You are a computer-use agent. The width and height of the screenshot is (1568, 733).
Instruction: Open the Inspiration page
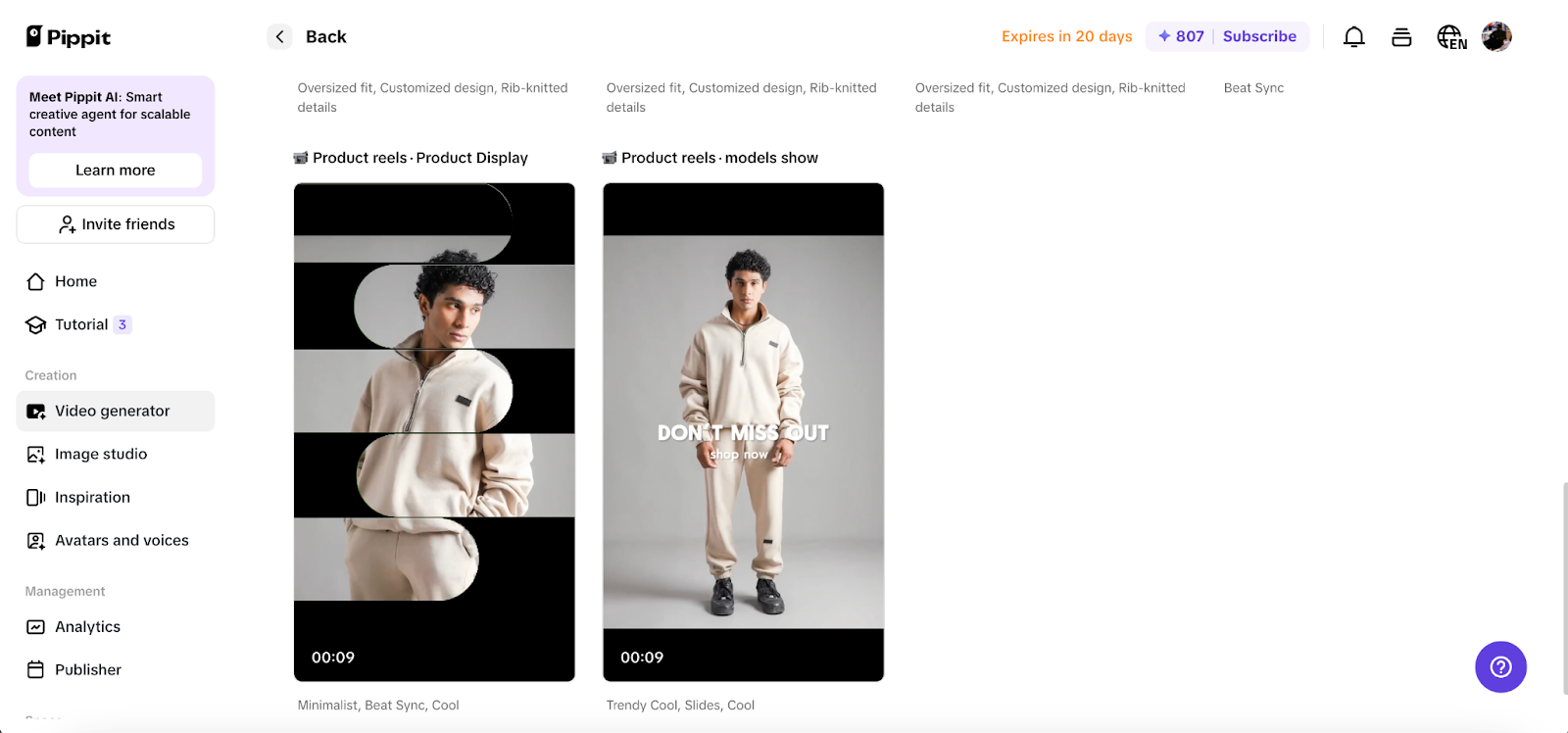click(x=92, y=498)
